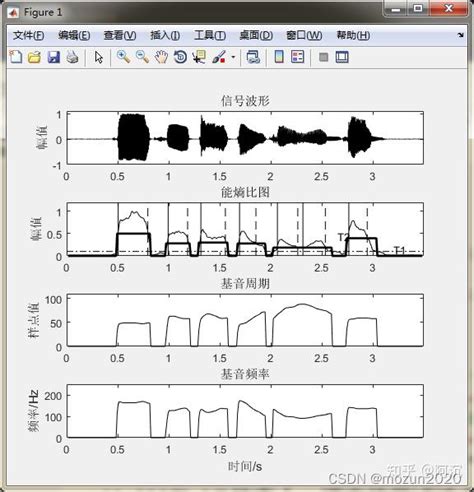This screenshot has width=474, height=492.
Task: Expand the brush color dropdown arrow
Action: pos(233,57)
